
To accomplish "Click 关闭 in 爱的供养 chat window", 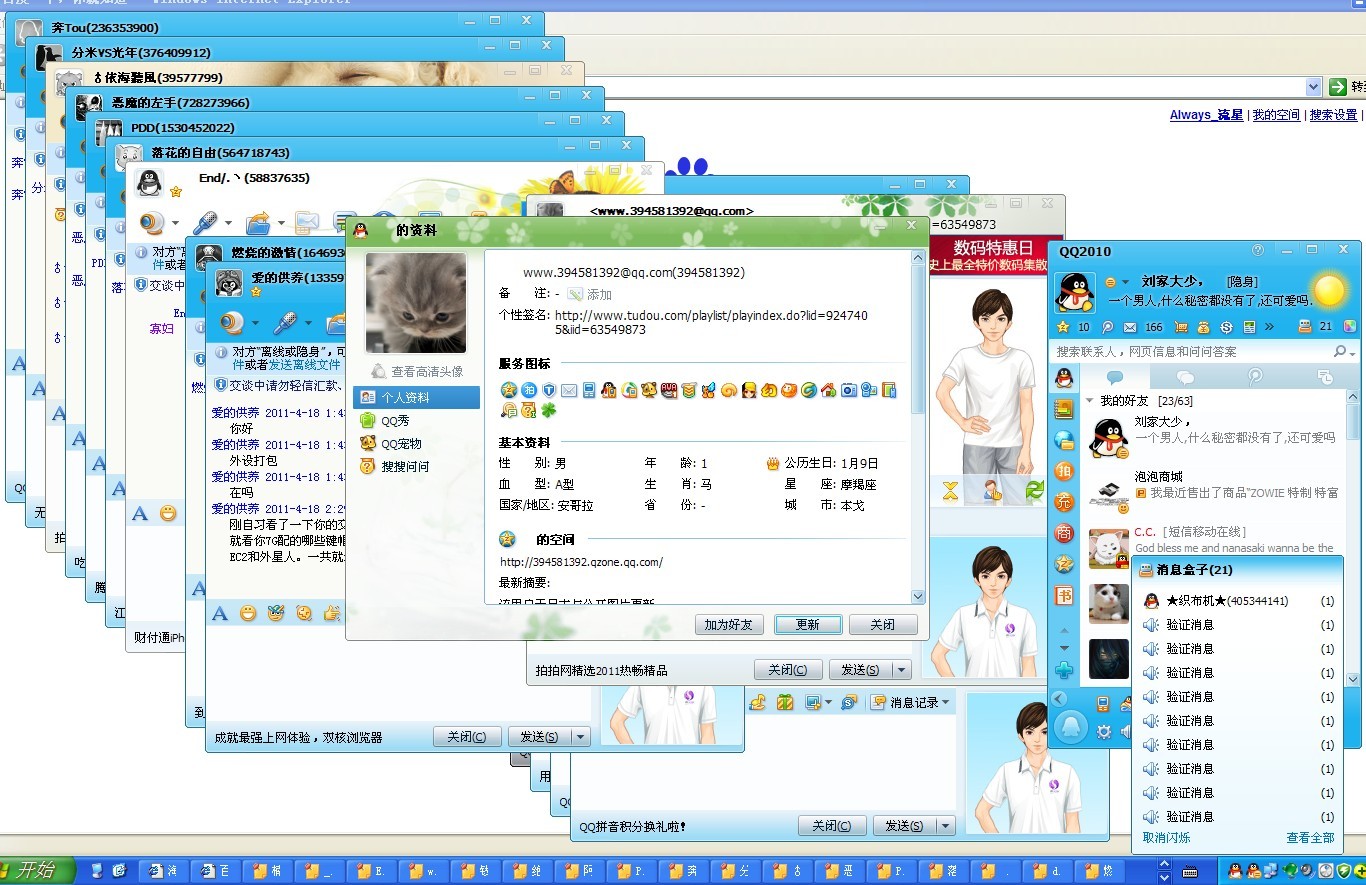I will click(467, 737).
